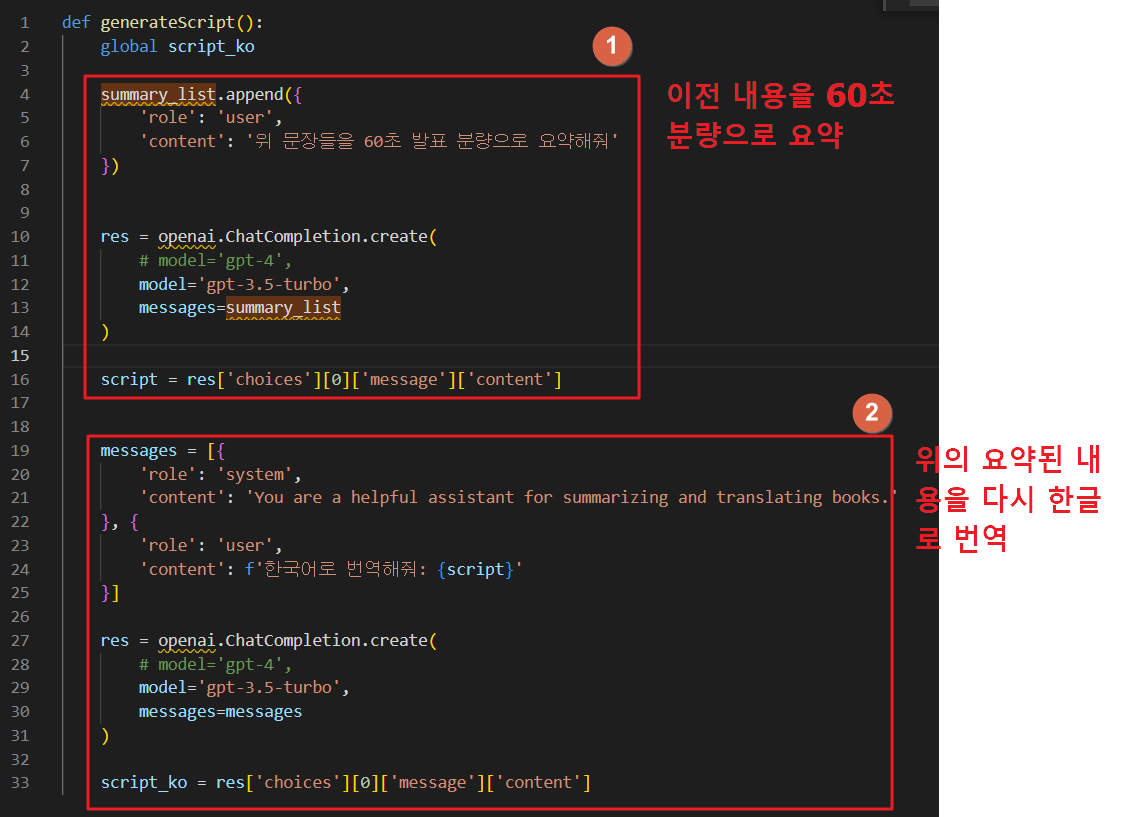Click script_ko in the global statement
The height and width of the screenshot is (817, 1138).
click(211, 46)
